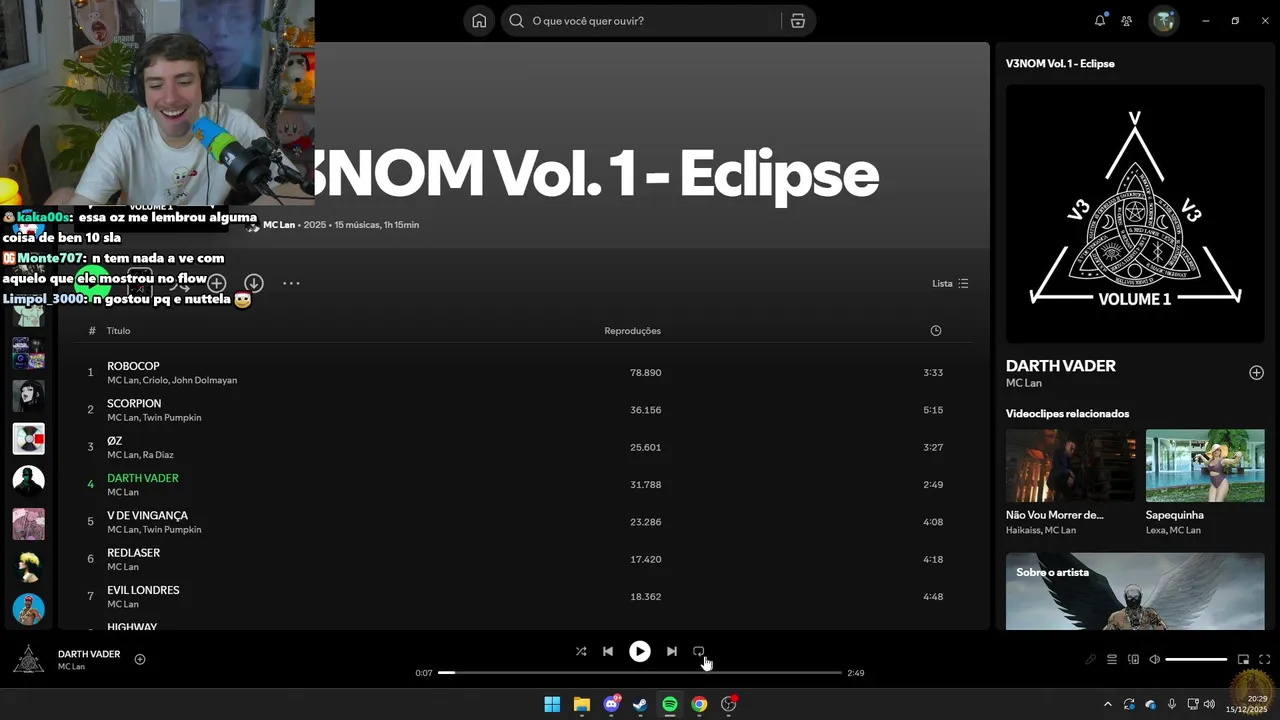Viewport: 1280px width, 720px height.
Task: Select the DARTH VADER track in list
Action: tap(143, 478)
